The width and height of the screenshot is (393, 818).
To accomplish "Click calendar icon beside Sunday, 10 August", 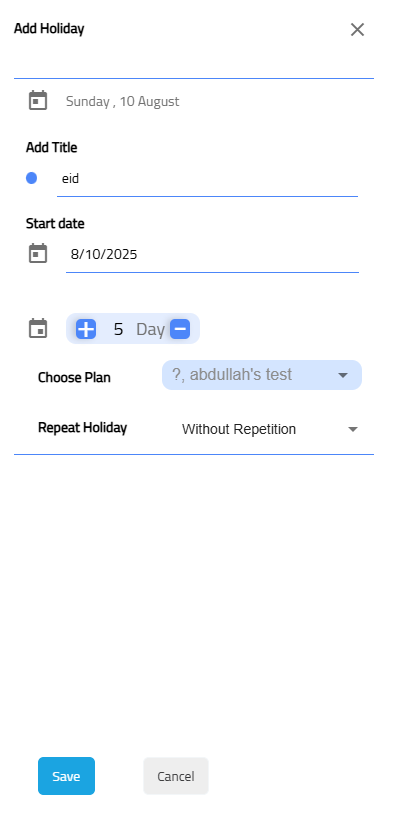I will click(38, 101).
